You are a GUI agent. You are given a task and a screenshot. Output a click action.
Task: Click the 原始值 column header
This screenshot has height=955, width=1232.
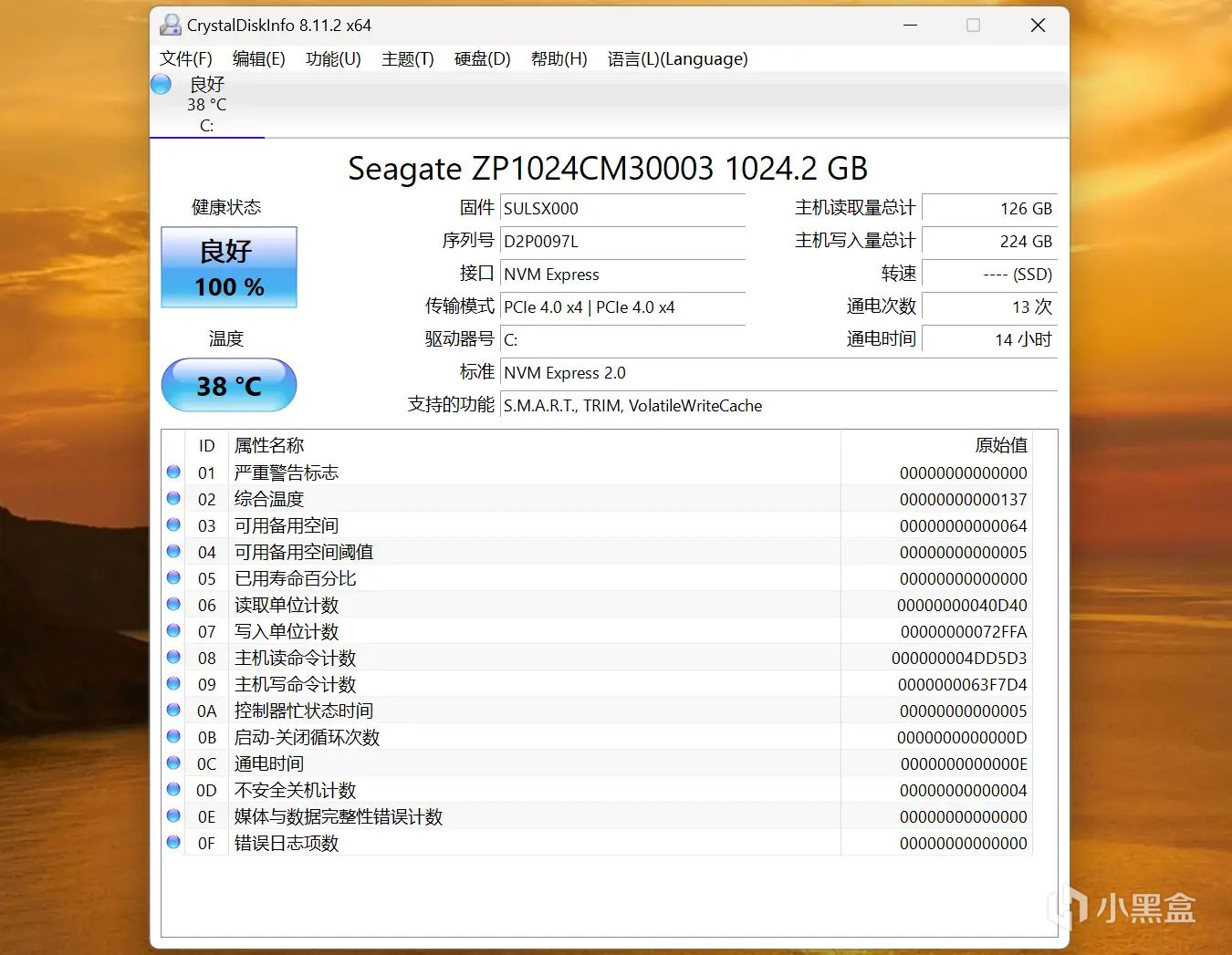click(936, 445)
